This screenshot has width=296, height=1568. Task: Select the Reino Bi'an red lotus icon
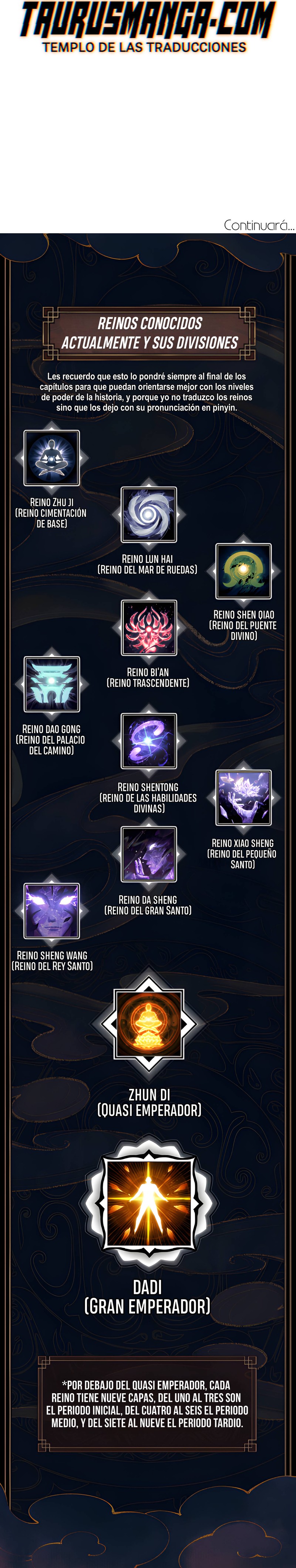click(x=149, y=628)
